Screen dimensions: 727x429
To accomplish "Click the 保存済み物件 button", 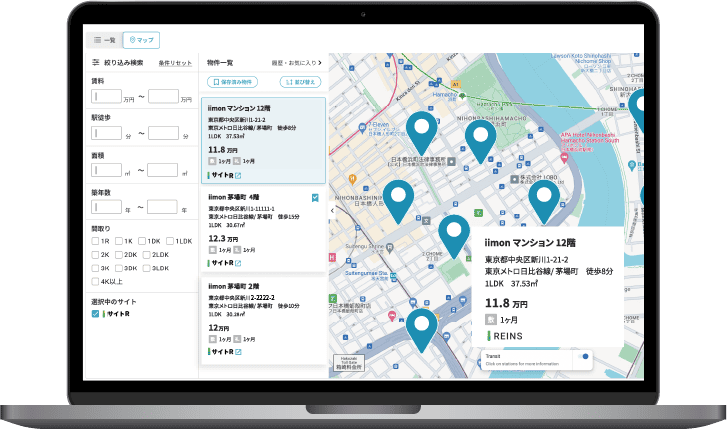I will coord(235,82).
